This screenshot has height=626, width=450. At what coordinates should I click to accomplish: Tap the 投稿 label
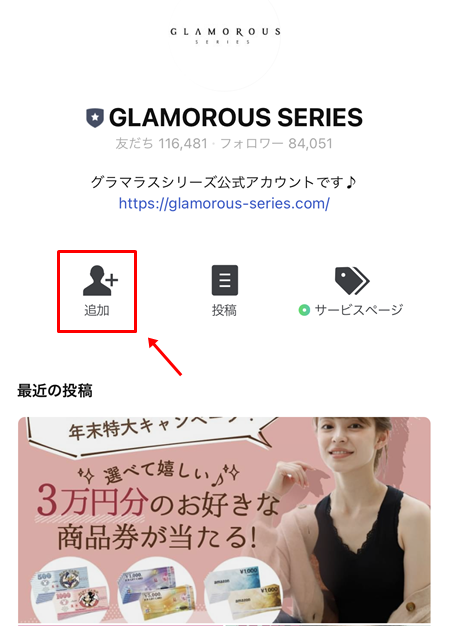tap(224, 310)
